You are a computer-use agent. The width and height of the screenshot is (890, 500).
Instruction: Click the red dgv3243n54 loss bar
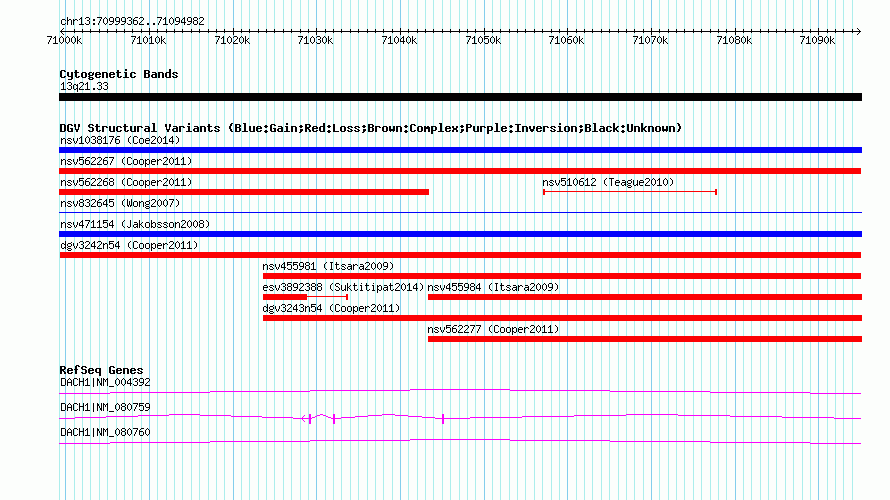(x=562, y=318)
